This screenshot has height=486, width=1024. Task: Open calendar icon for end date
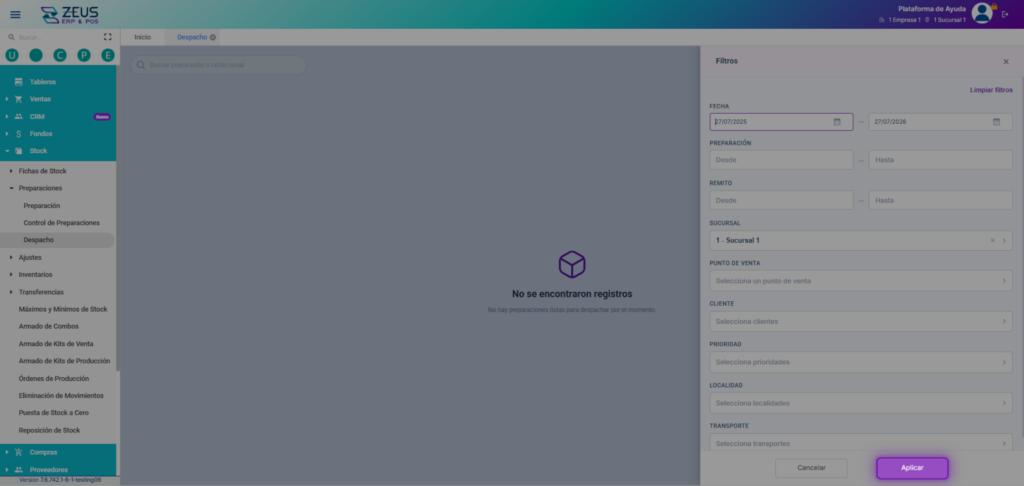coord(997,122)
